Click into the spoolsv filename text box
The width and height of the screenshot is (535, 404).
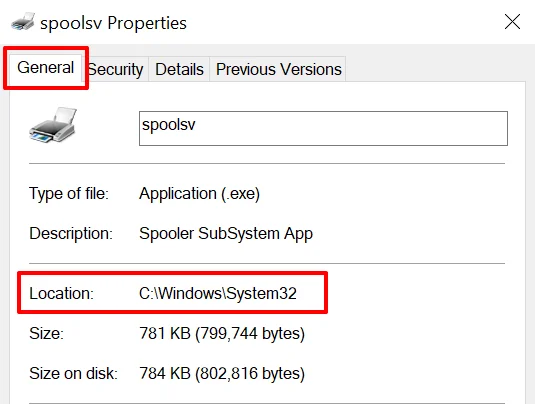point(323,128)
